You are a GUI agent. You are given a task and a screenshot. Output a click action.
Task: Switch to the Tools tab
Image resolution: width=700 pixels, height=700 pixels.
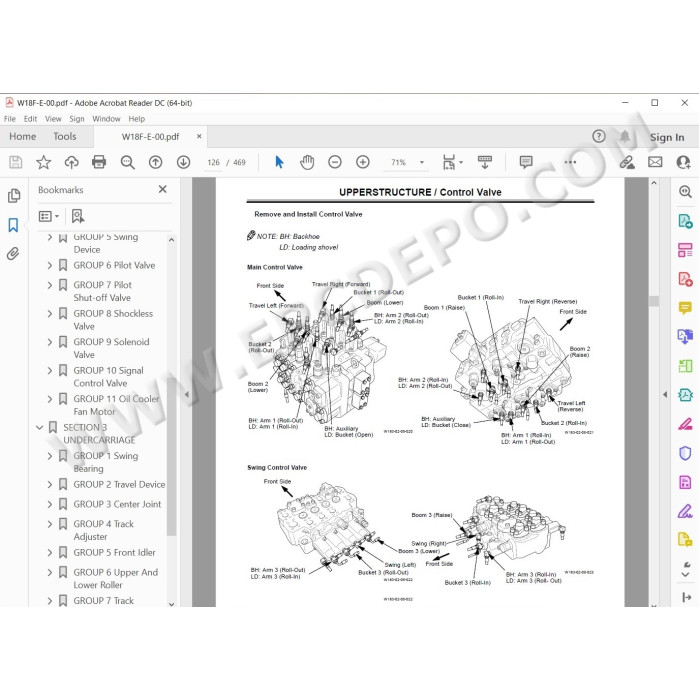click(x=65, y=136)
